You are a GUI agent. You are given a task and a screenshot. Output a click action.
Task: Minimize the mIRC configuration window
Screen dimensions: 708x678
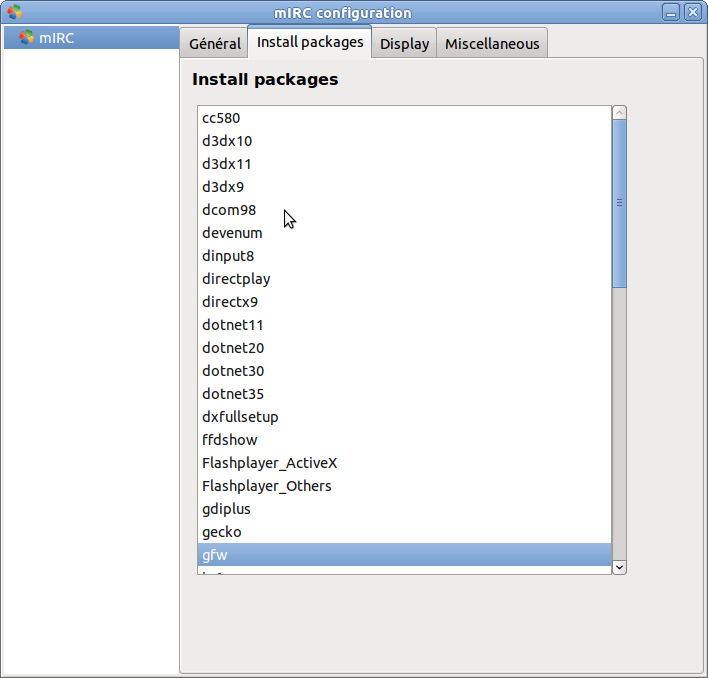click(671, 12)
